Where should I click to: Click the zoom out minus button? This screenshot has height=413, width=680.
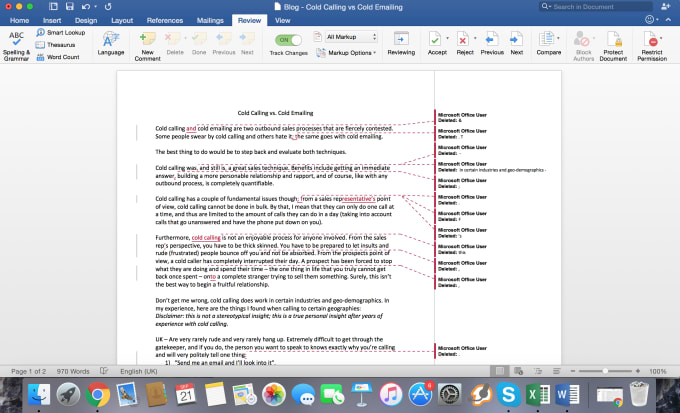coord(572,371)
